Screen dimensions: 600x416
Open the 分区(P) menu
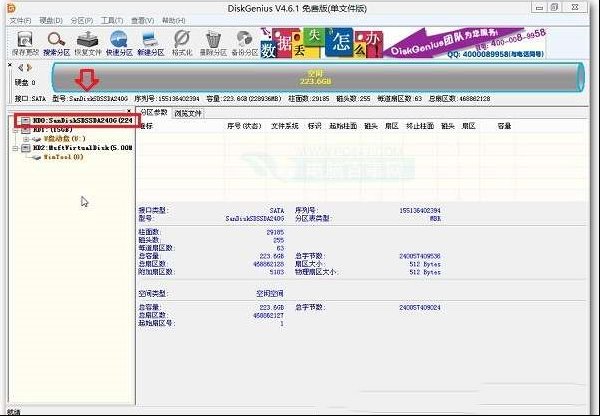coord(82,20)
